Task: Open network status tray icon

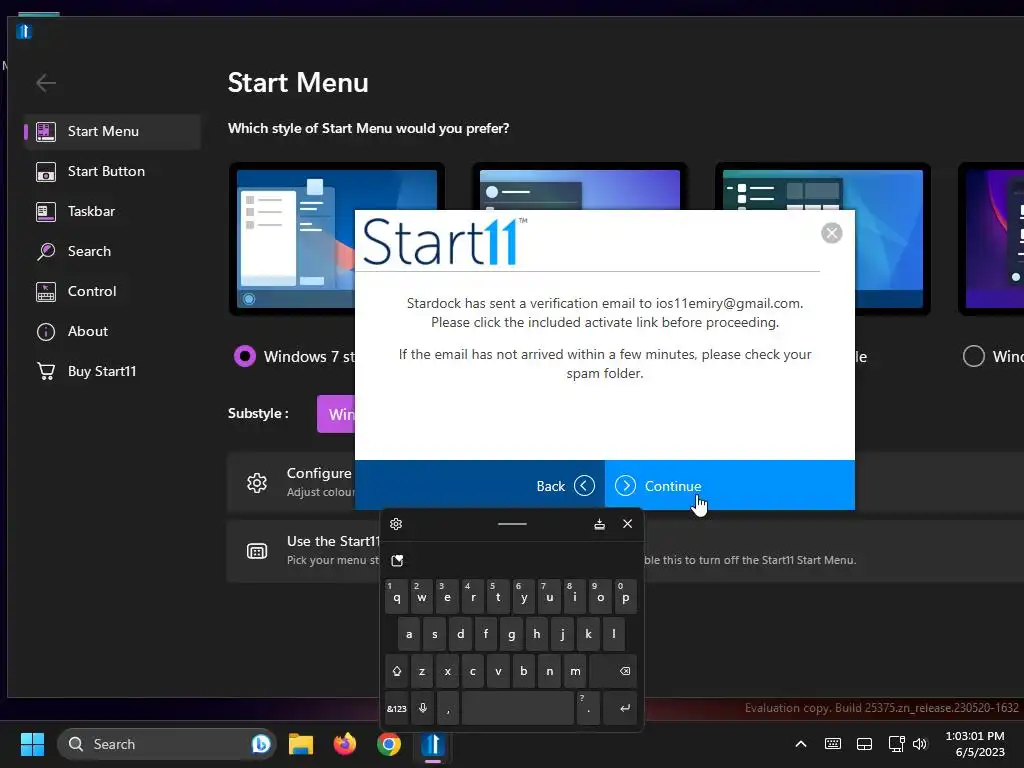Action: point(896,744)
